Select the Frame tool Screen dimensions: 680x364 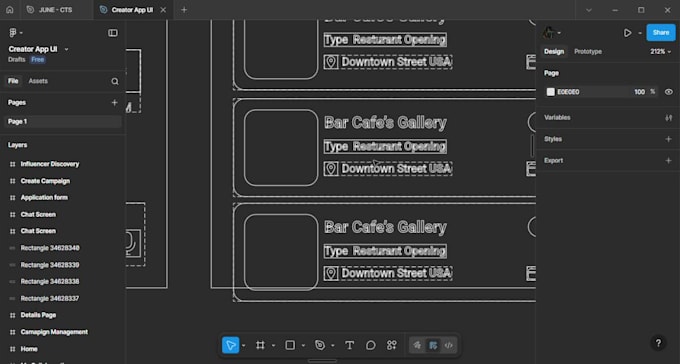[260, 345]
